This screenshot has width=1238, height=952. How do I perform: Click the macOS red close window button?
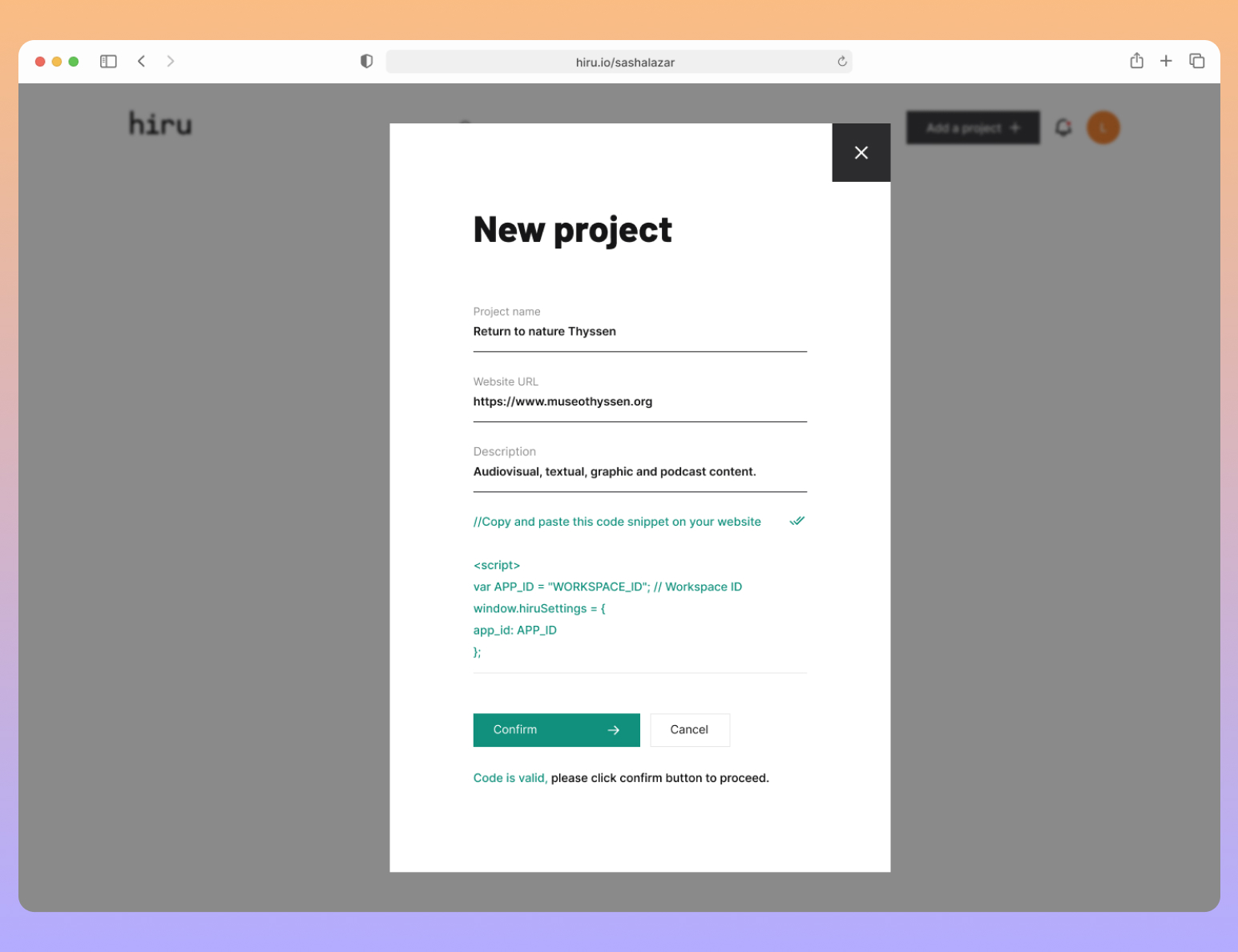[40, 61]
